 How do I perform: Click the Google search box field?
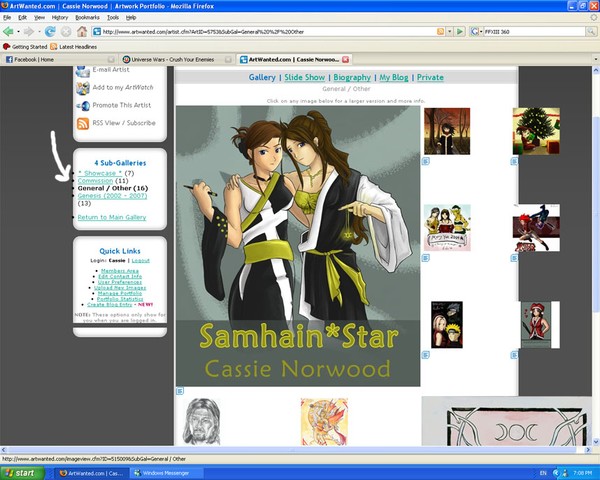534,32
